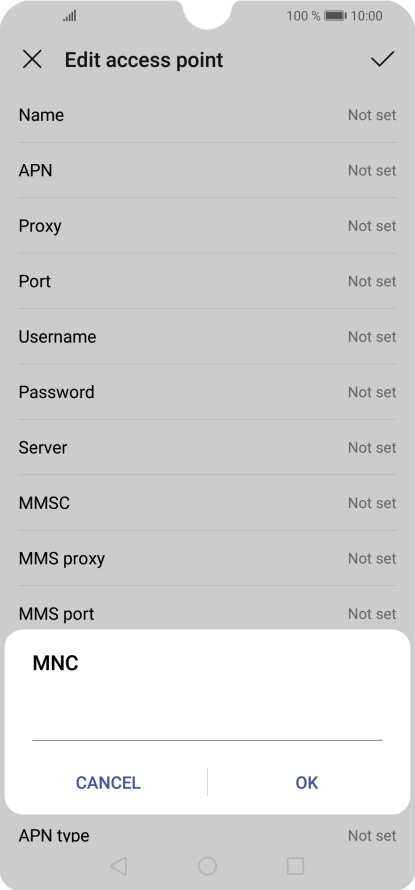This screenshot has height=890, width=415.
Task: Tap the checkmark to save access point
Action: [383, 59]
